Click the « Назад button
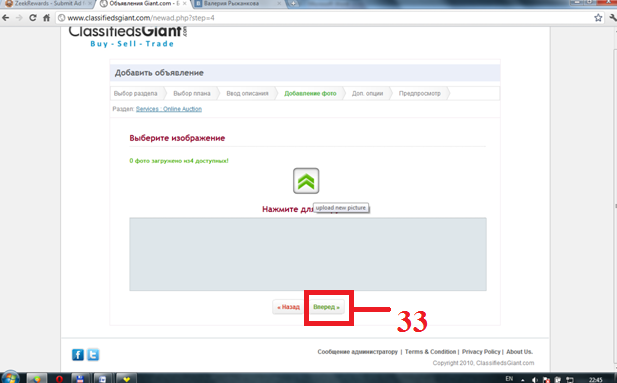The image size is (617, 383). 288,307
